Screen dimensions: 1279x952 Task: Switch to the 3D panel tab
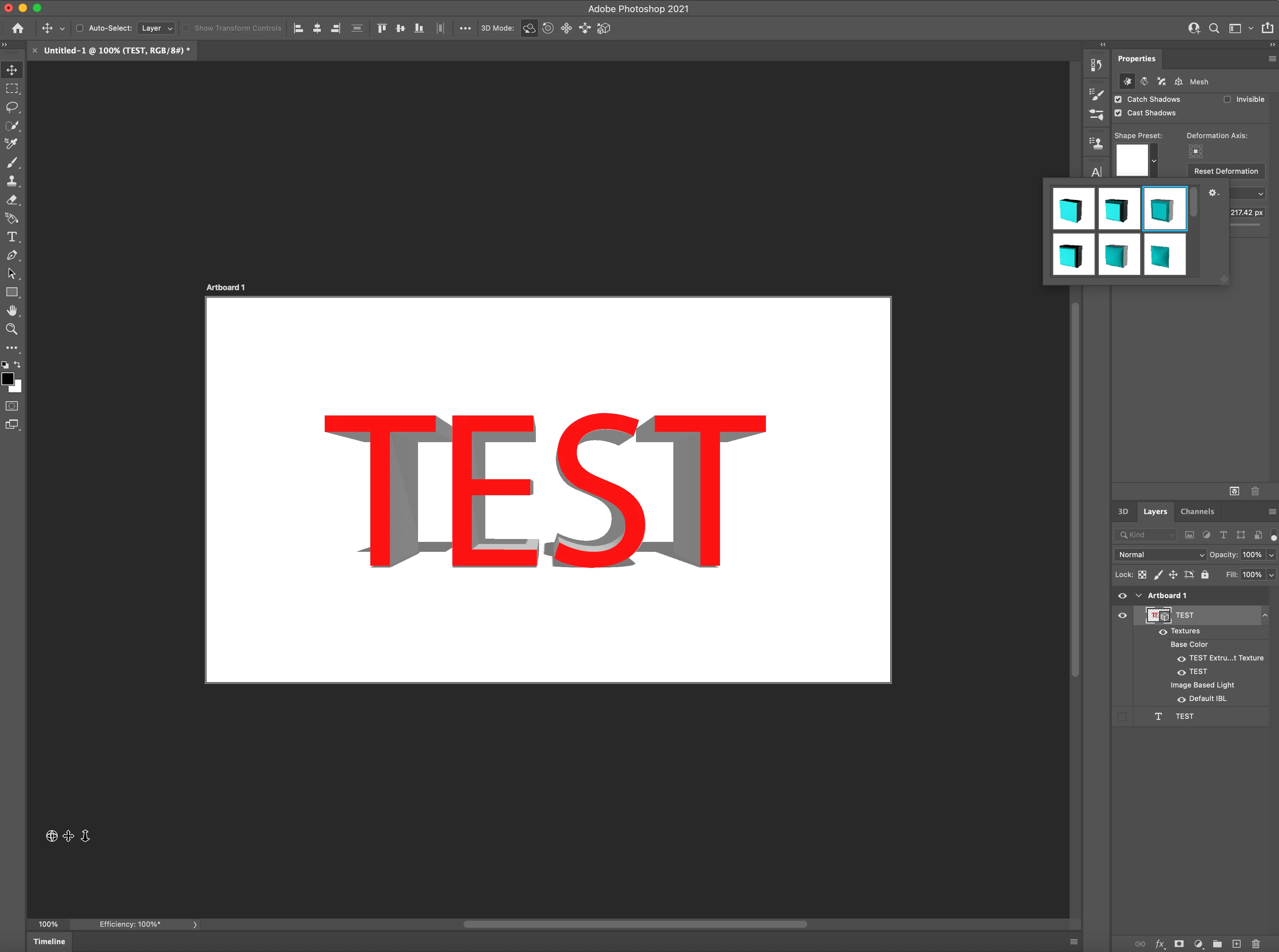tap(1123, 512)
